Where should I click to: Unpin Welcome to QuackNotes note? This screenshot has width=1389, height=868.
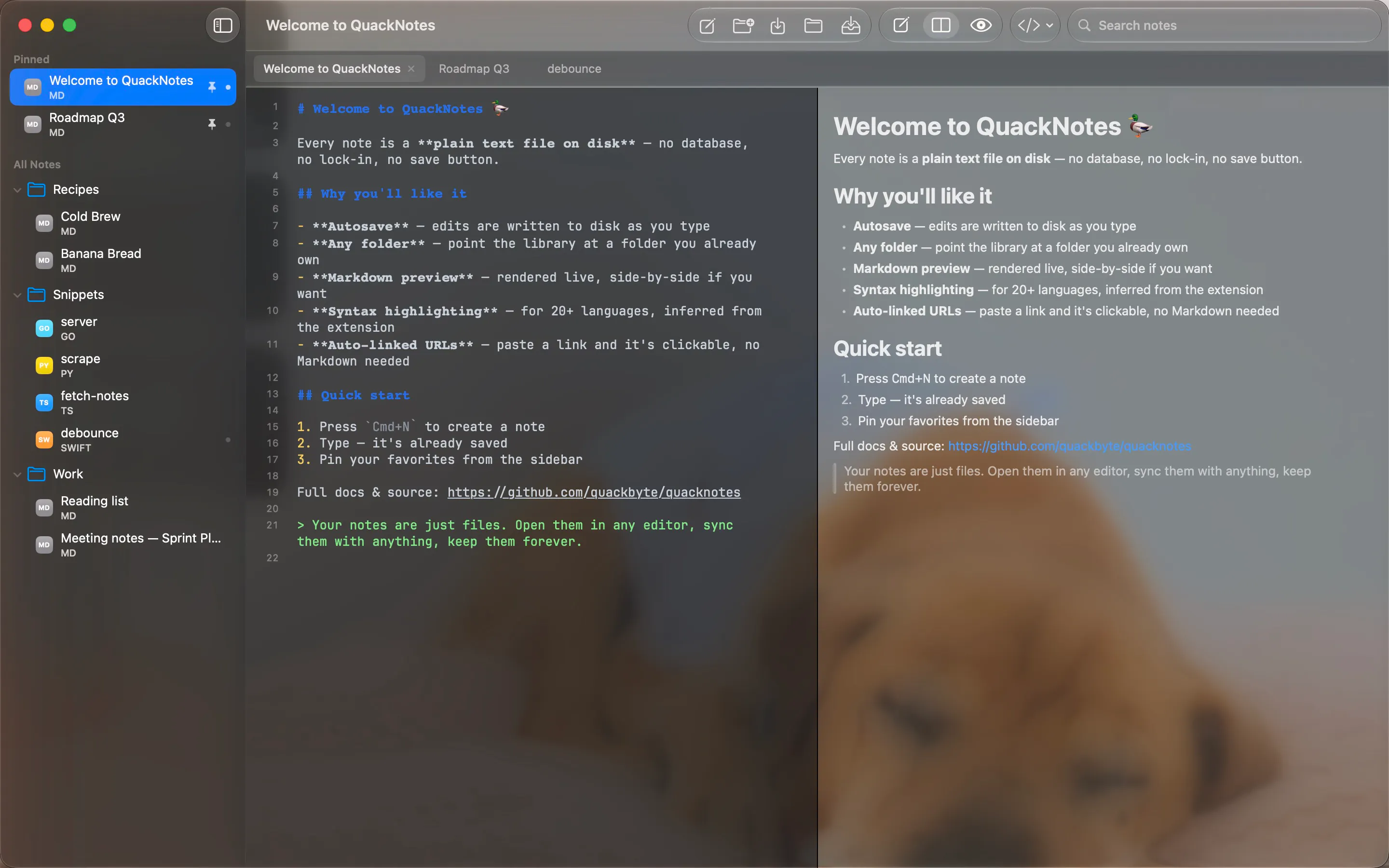click(x=212, y=87)
